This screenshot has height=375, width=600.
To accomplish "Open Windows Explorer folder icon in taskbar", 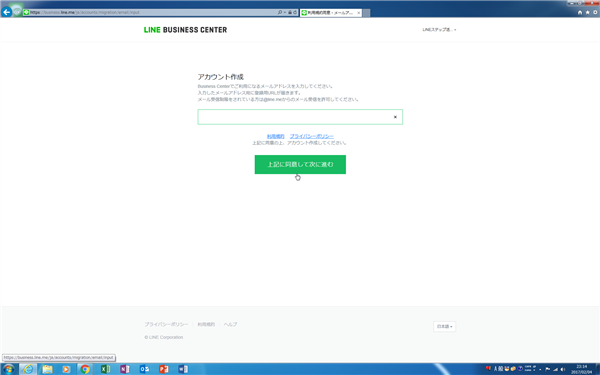I will pos(47,369).
